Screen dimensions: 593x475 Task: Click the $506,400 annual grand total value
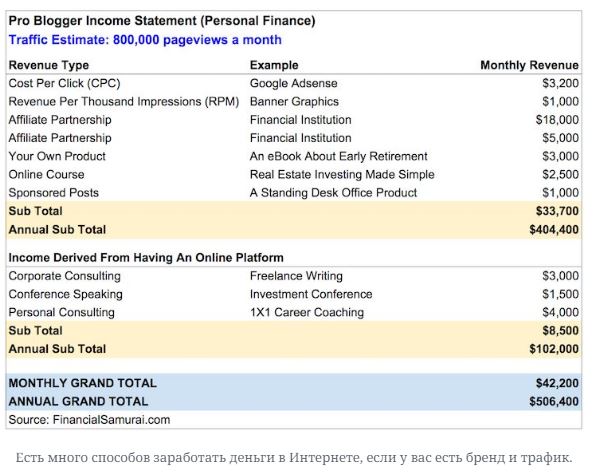coord(554,402)
